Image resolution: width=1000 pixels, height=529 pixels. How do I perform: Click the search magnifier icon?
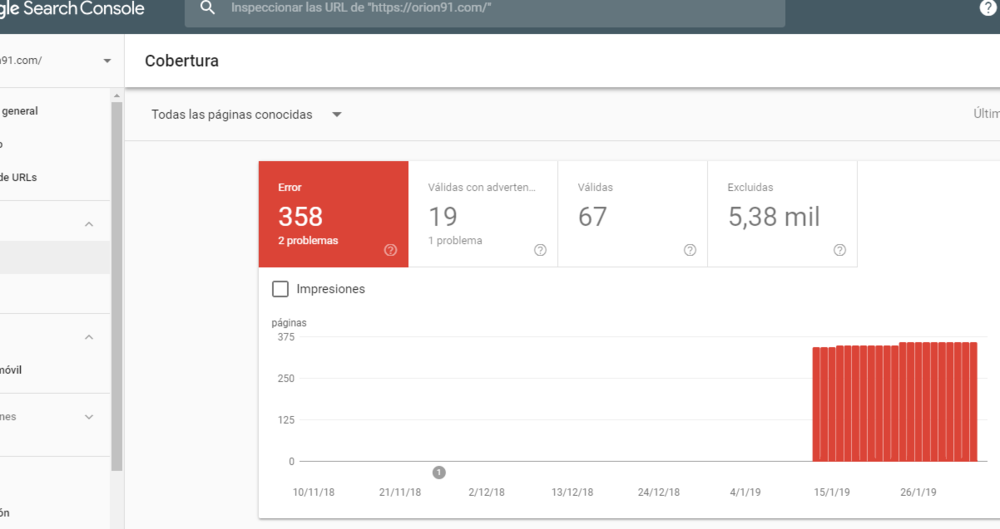tap(207, 8)
